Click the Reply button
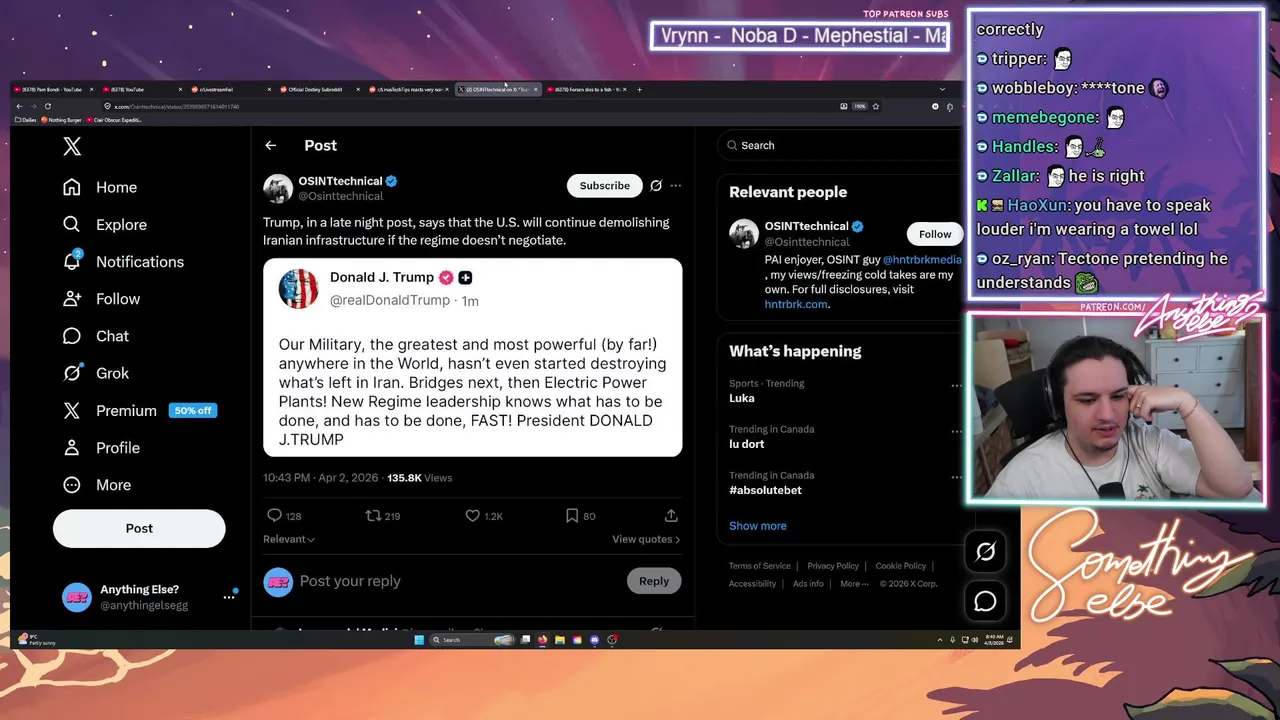This screenshot has height=720, width=1280. point(654,581)
